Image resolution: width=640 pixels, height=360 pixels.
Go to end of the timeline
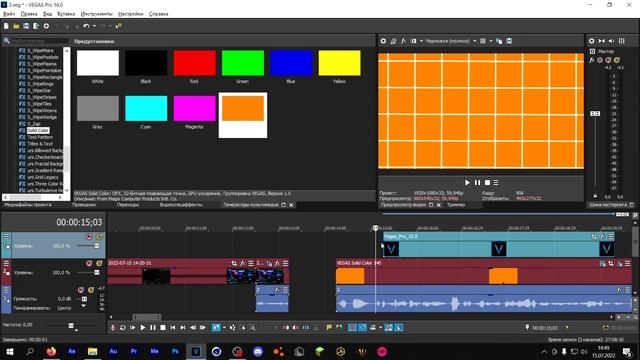point(183,327)
